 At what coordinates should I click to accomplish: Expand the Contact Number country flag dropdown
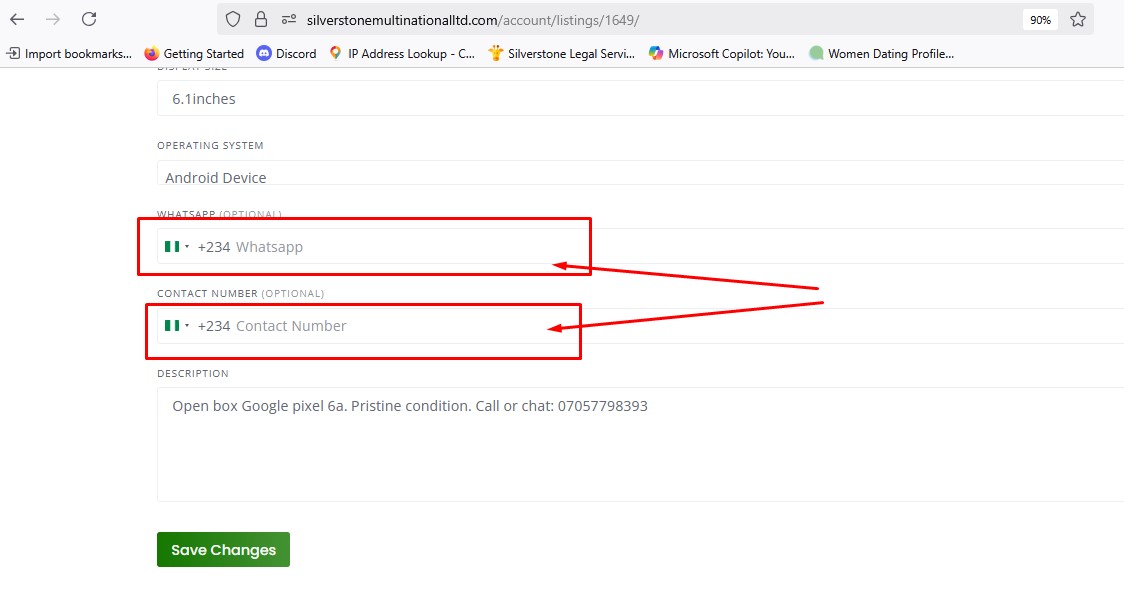click(176, 326)
